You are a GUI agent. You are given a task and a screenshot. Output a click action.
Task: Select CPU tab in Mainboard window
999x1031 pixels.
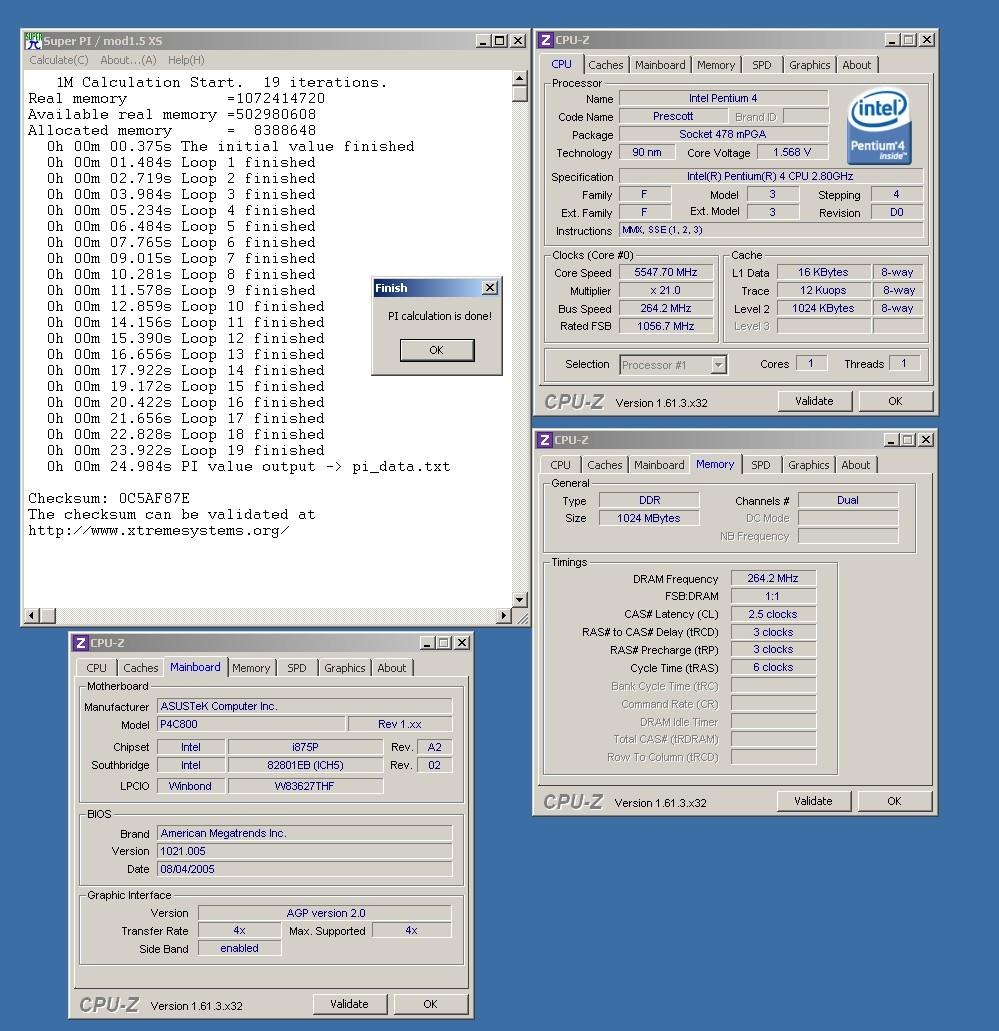click(96, 668)
